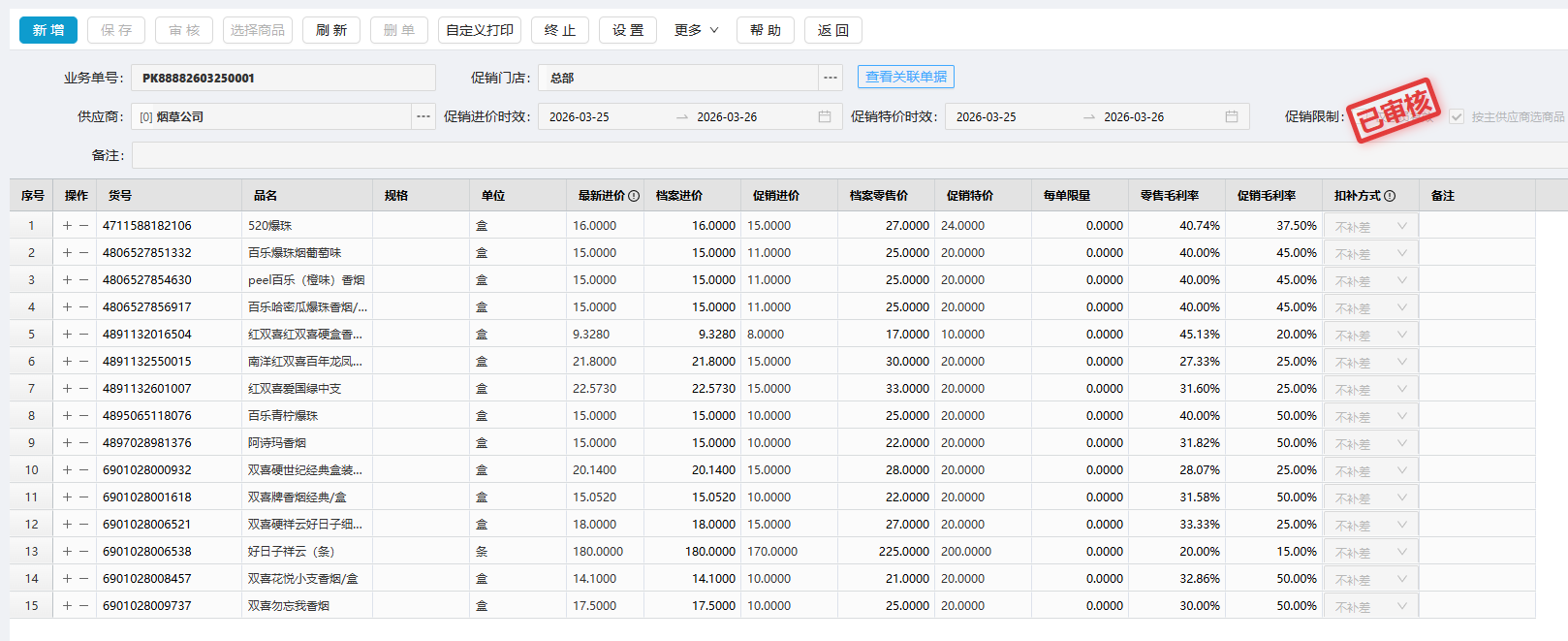
Task: Open calendar icon for 促销进价时效 date range
Action: tap(825, 117)
